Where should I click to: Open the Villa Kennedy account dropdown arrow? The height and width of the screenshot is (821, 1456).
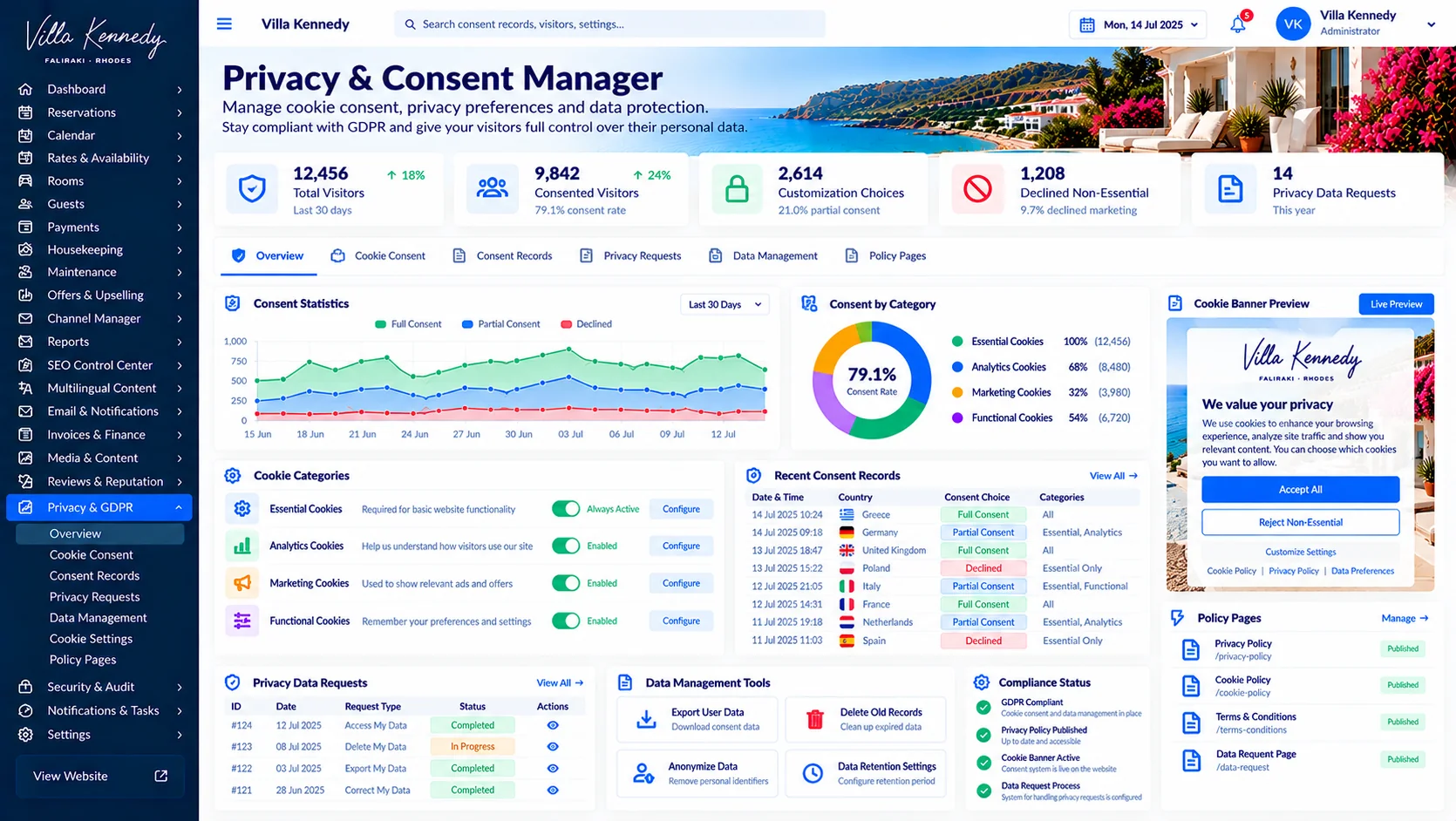coord(1431,24)
